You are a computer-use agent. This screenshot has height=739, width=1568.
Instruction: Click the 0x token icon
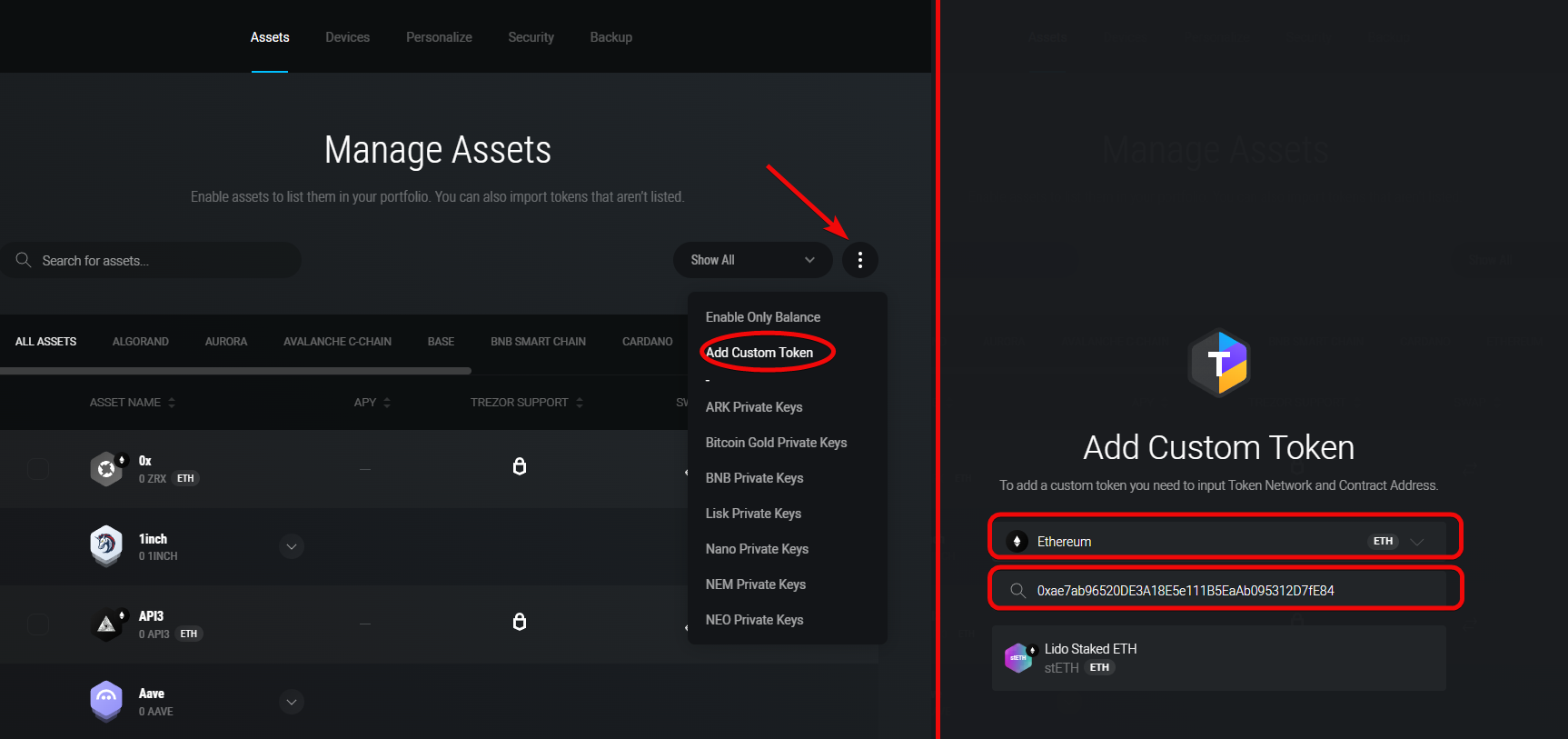point(106,469)
